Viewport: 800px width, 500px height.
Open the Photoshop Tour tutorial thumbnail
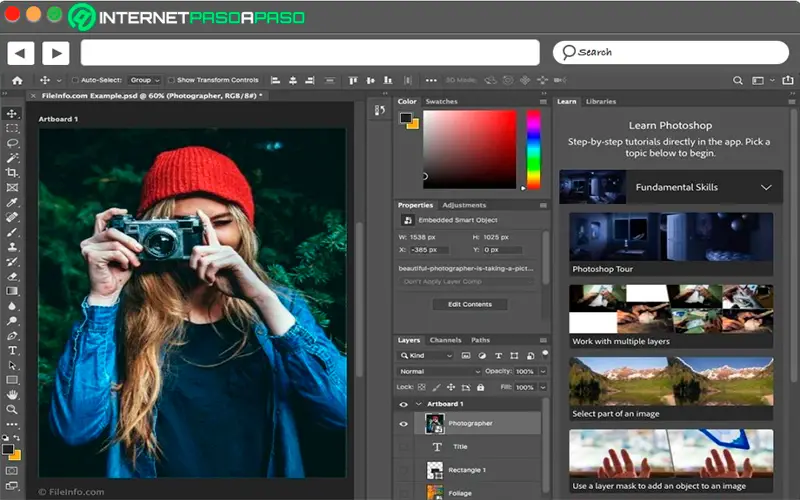(671, 238)
